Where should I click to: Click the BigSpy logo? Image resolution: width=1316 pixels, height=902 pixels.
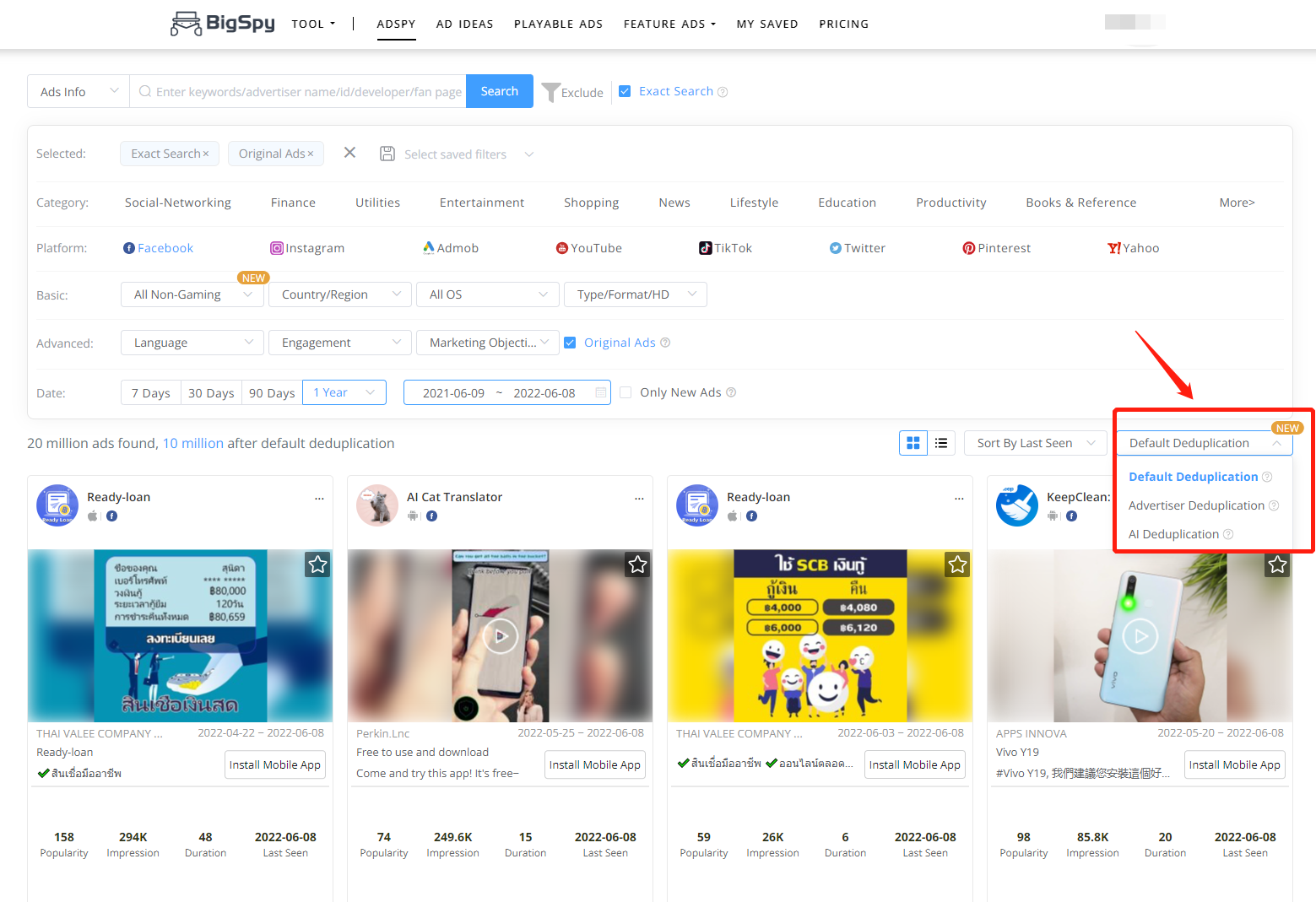click(x=221, y=24)
